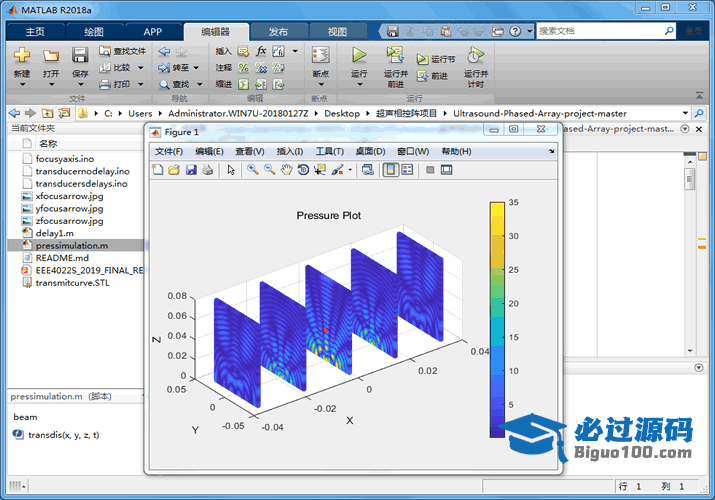The width and height of the screenshot is (715, 500).
Task: Open the address path history dropdown arrow
Action: (685, 113)
